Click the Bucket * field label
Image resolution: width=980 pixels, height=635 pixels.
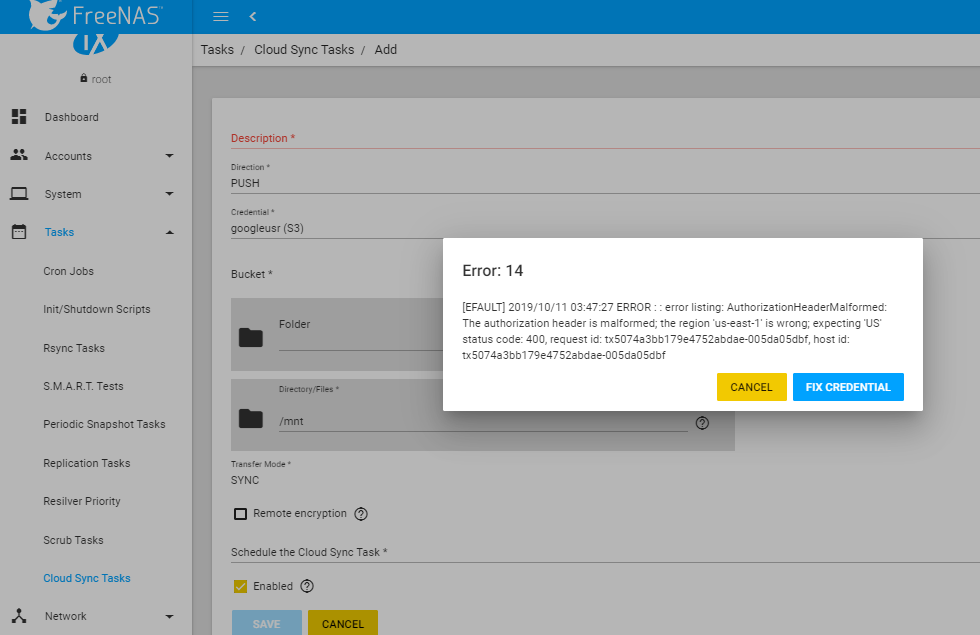pos(251,274)
